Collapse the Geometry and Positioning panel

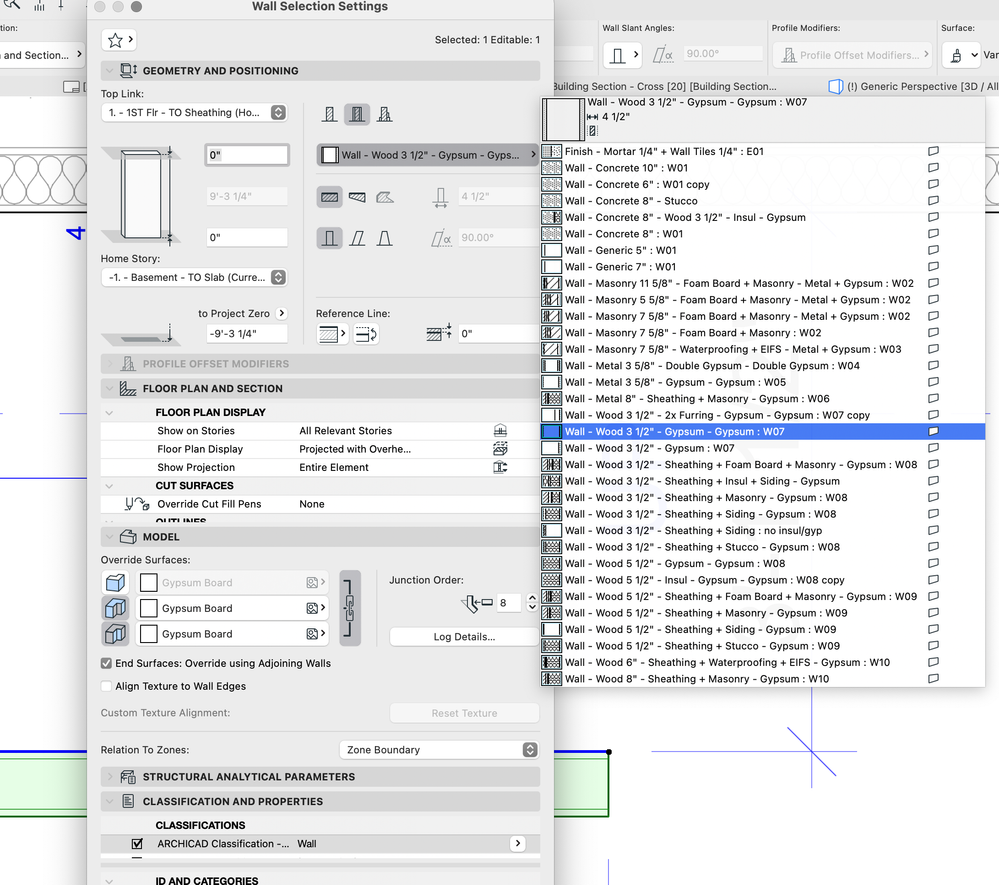(x=109, y=71)
